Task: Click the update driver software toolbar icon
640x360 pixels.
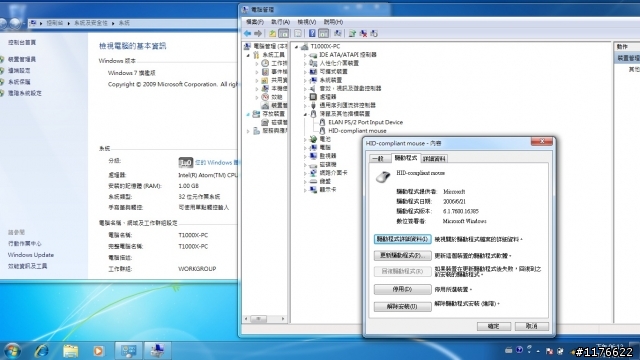Action: (x=352, y=33)
